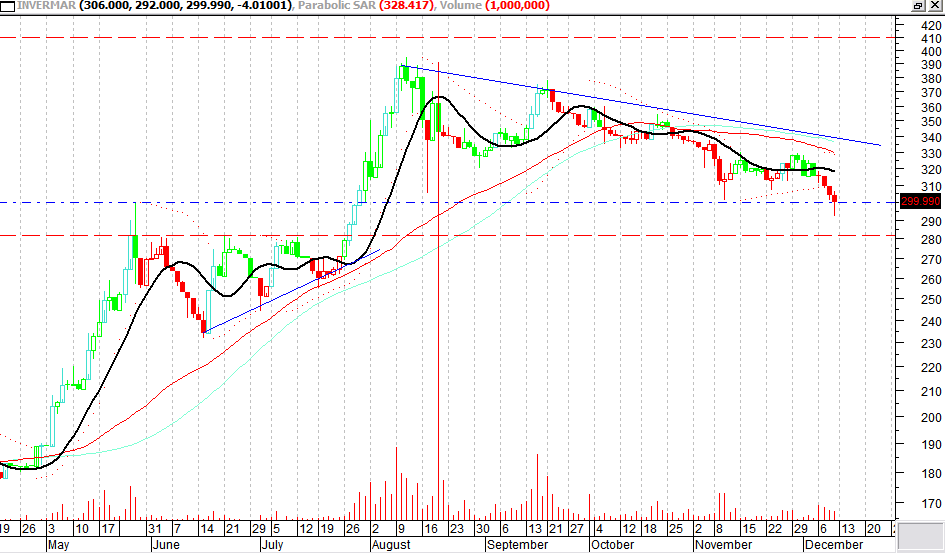Viewport: 945px width, 553px height.
Task: Click the 410 price axis label
Action: (x=931, y=39)
